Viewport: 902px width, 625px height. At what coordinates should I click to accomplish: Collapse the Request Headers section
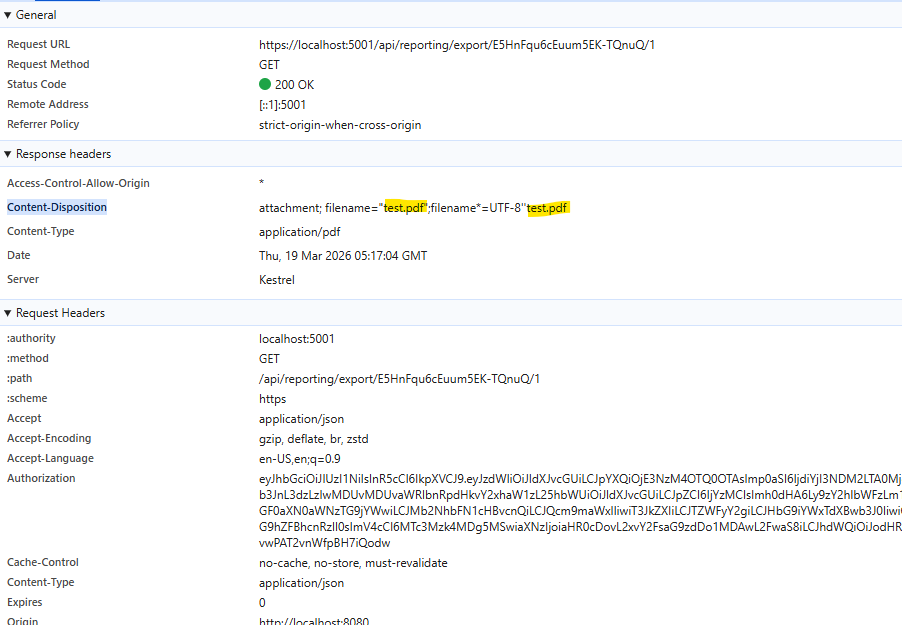(x=8, y=313)
